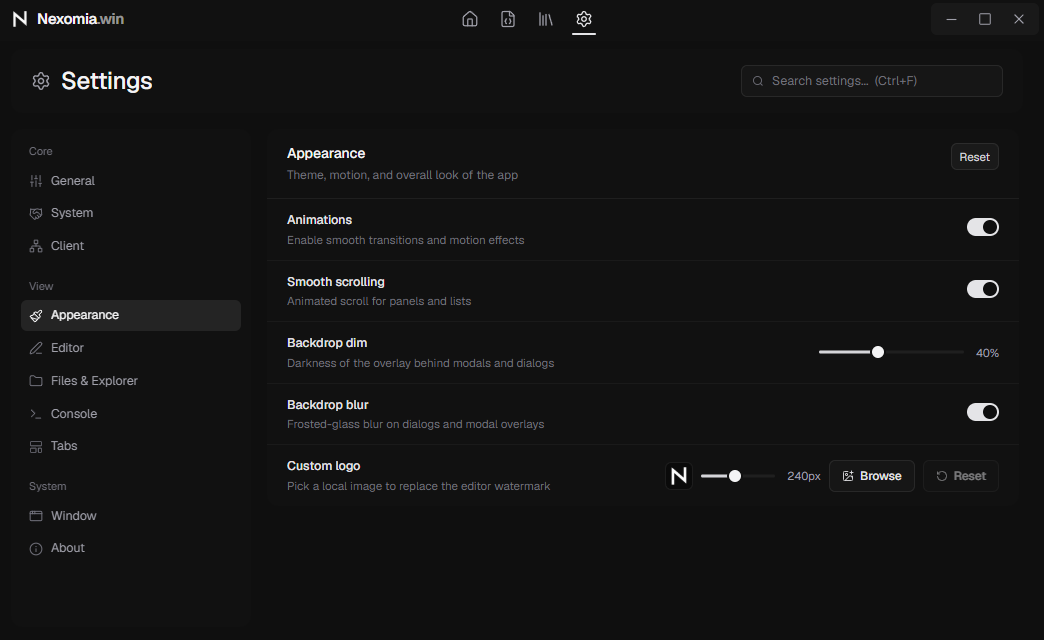Maximize the Nexomia window
Image resolution: width=1044 pixels, height=640 pixels.
[985, 19]
